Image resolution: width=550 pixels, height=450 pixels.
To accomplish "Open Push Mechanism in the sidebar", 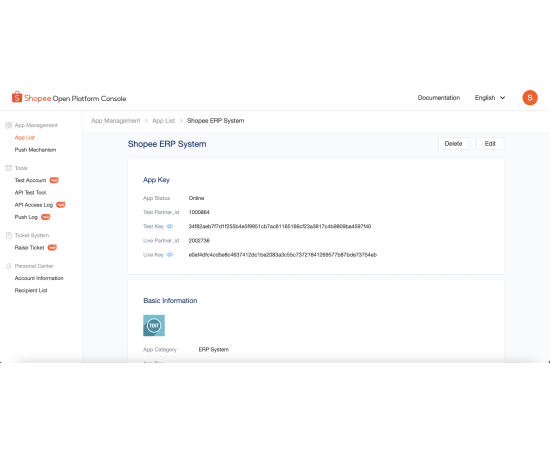I will 35,150.
